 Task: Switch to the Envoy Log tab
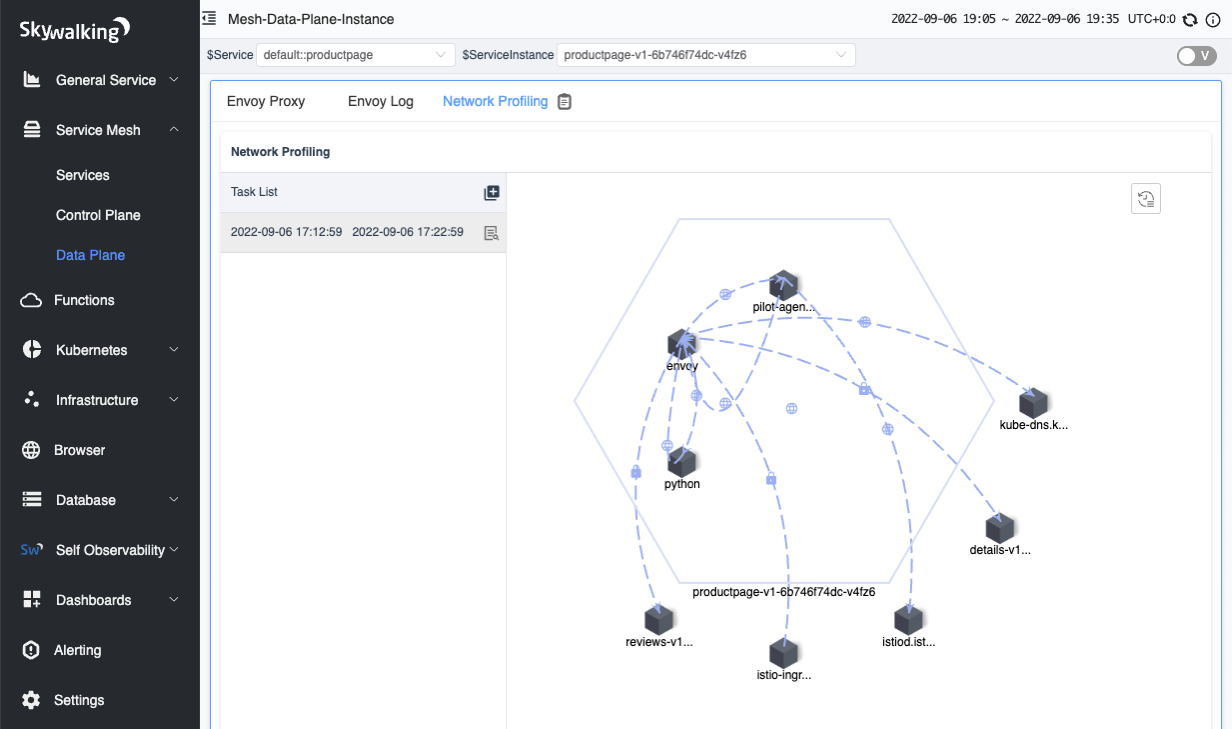point(380,101)
